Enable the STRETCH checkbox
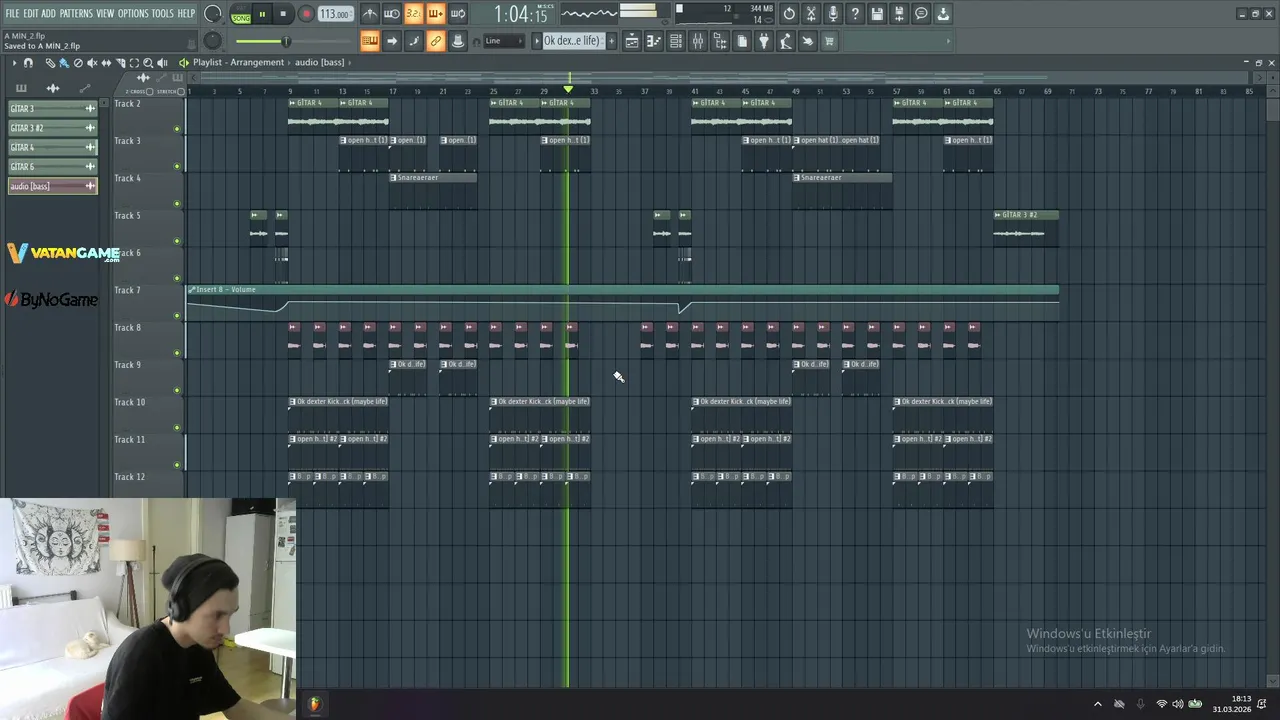 coord(182,92)
